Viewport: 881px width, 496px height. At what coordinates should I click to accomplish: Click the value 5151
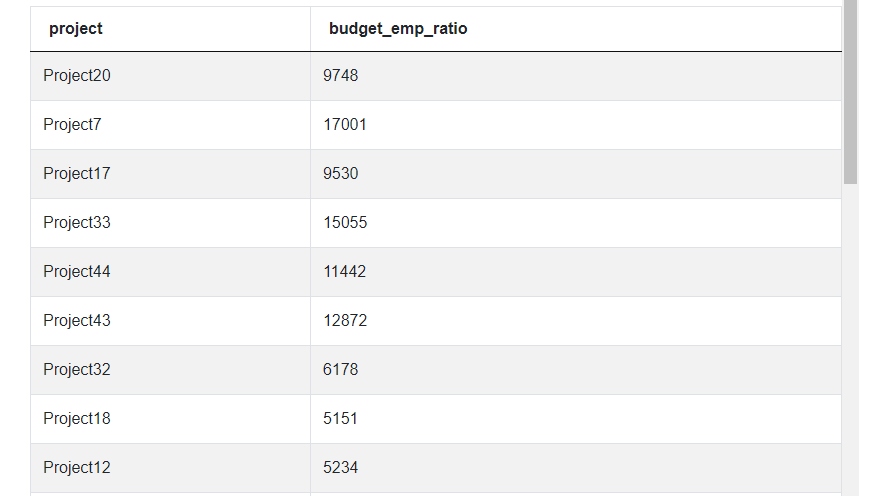tap(340, 418)
